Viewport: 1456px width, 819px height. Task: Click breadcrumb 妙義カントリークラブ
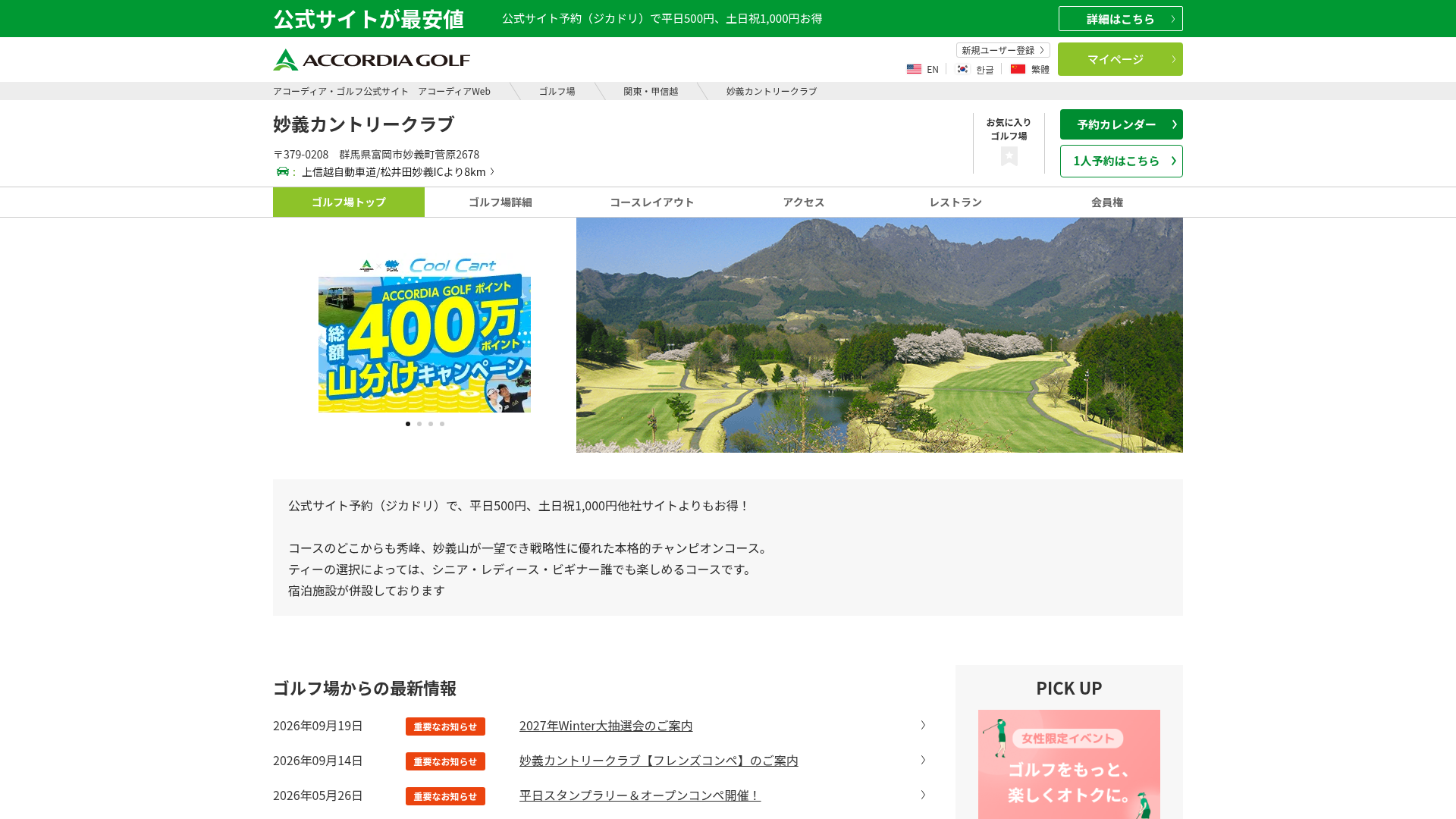pos(772,91)
